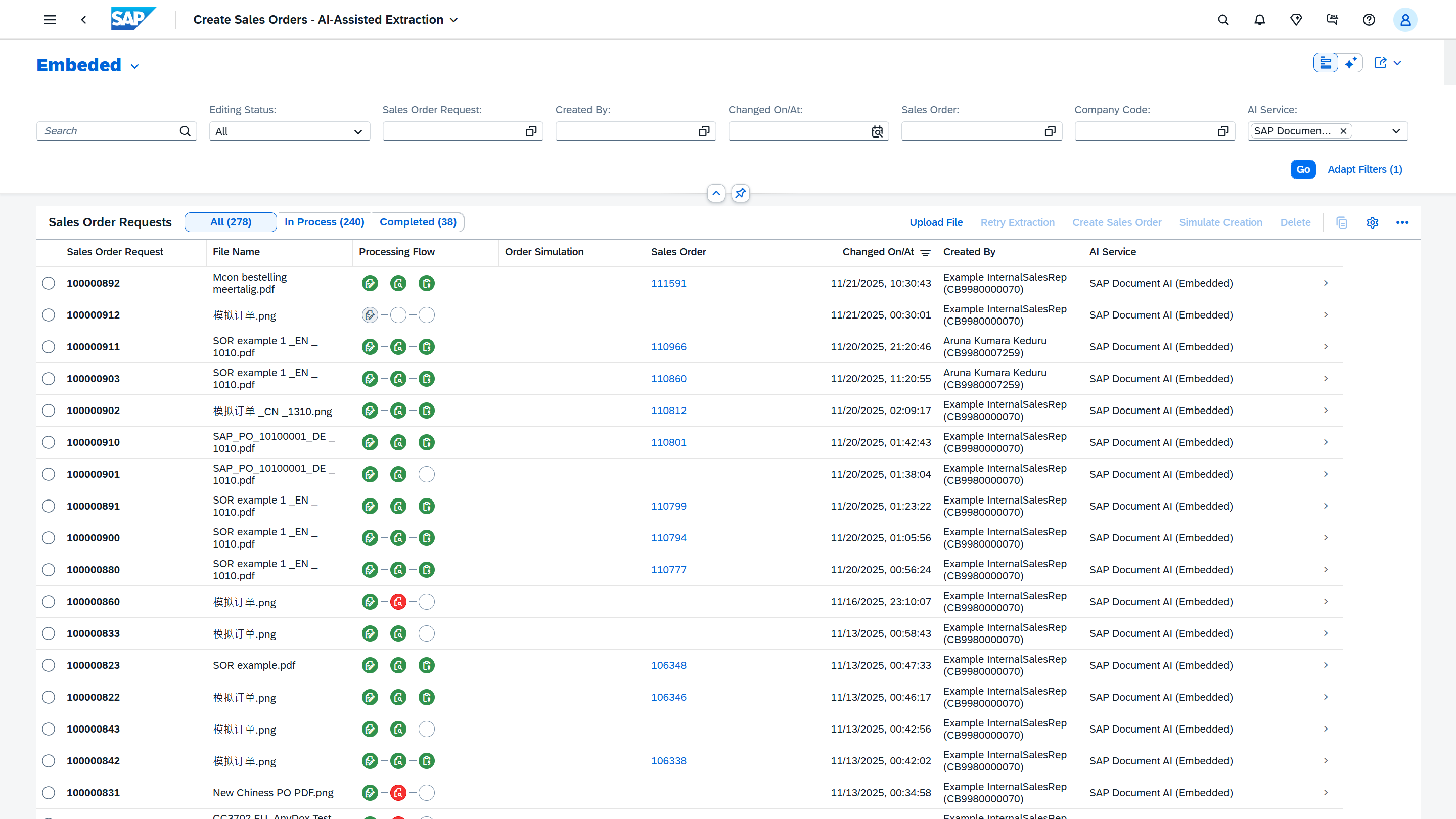Screen dimensions: 1456x819
Task: Click the Upload File button
Action: click(x=935, y=222)
